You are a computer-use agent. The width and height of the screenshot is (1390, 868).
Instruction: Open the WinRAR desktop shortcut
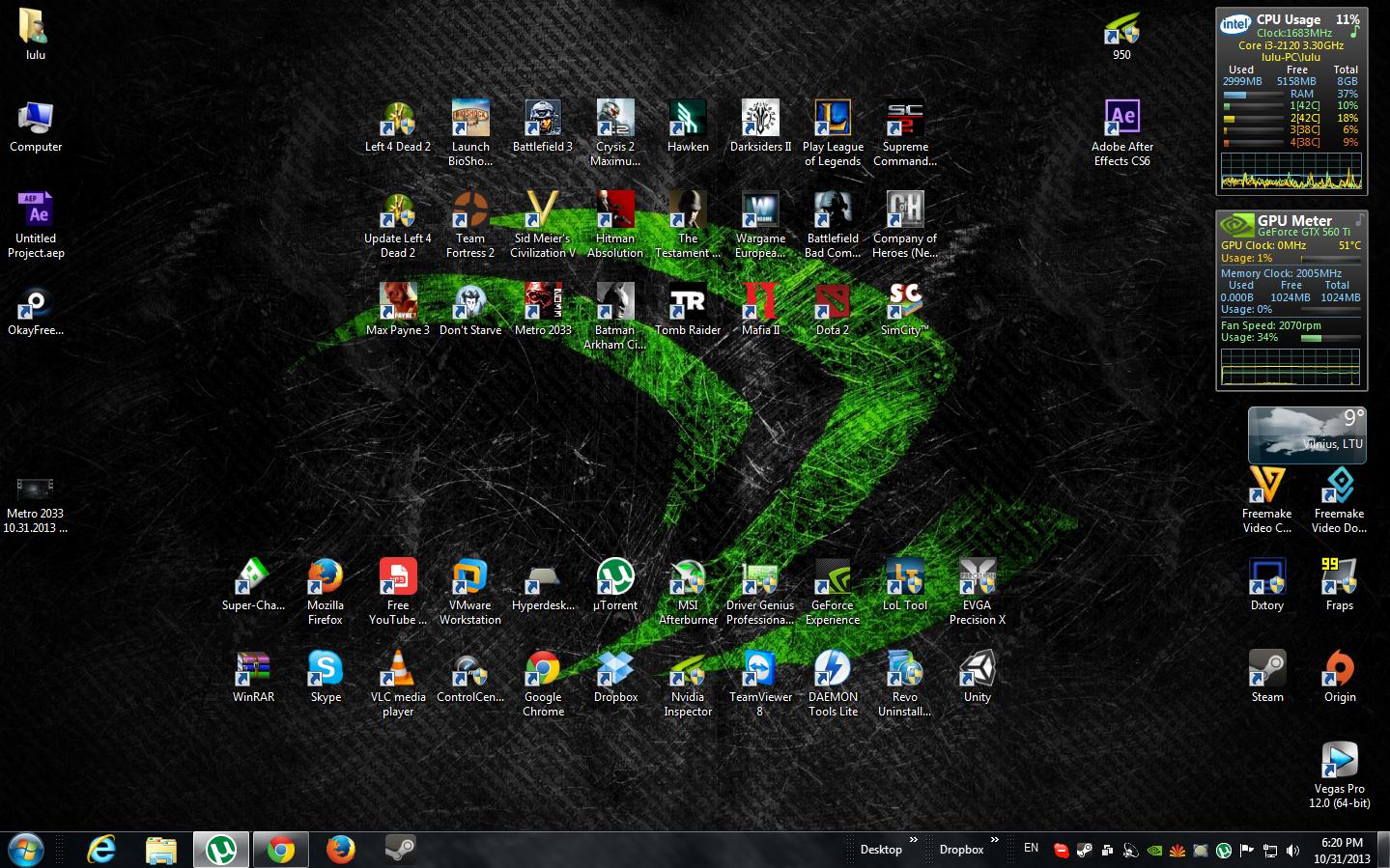pyautogui.click(x=253, y=677)
